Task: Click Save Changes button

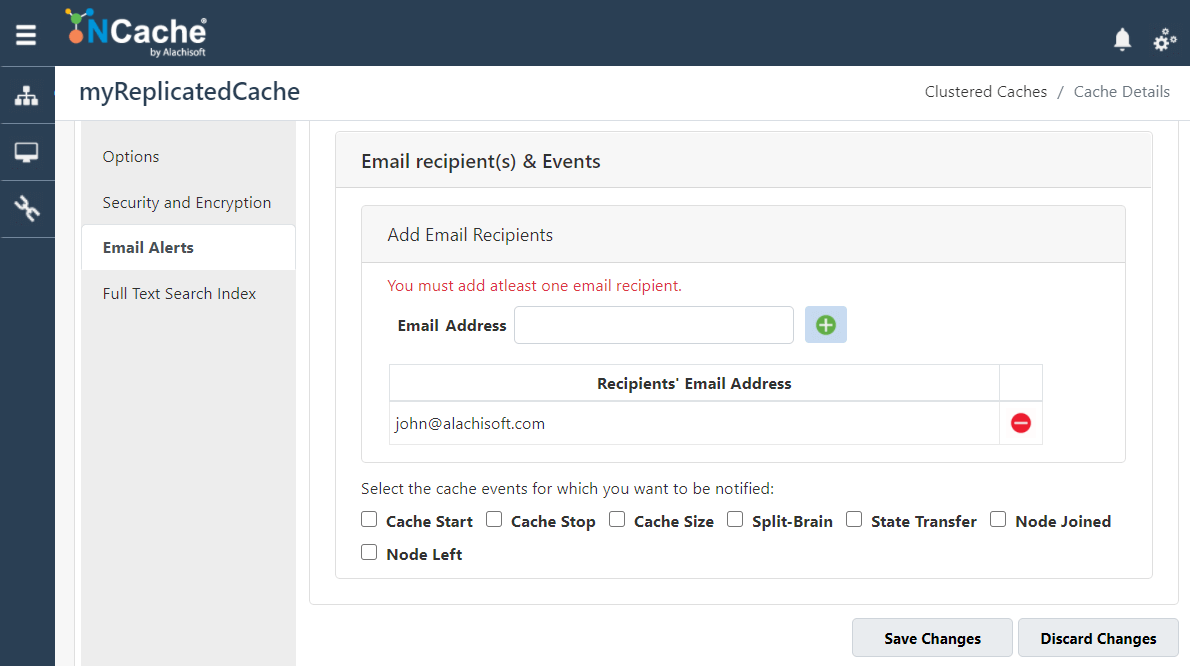Action: tap(932, 638)
